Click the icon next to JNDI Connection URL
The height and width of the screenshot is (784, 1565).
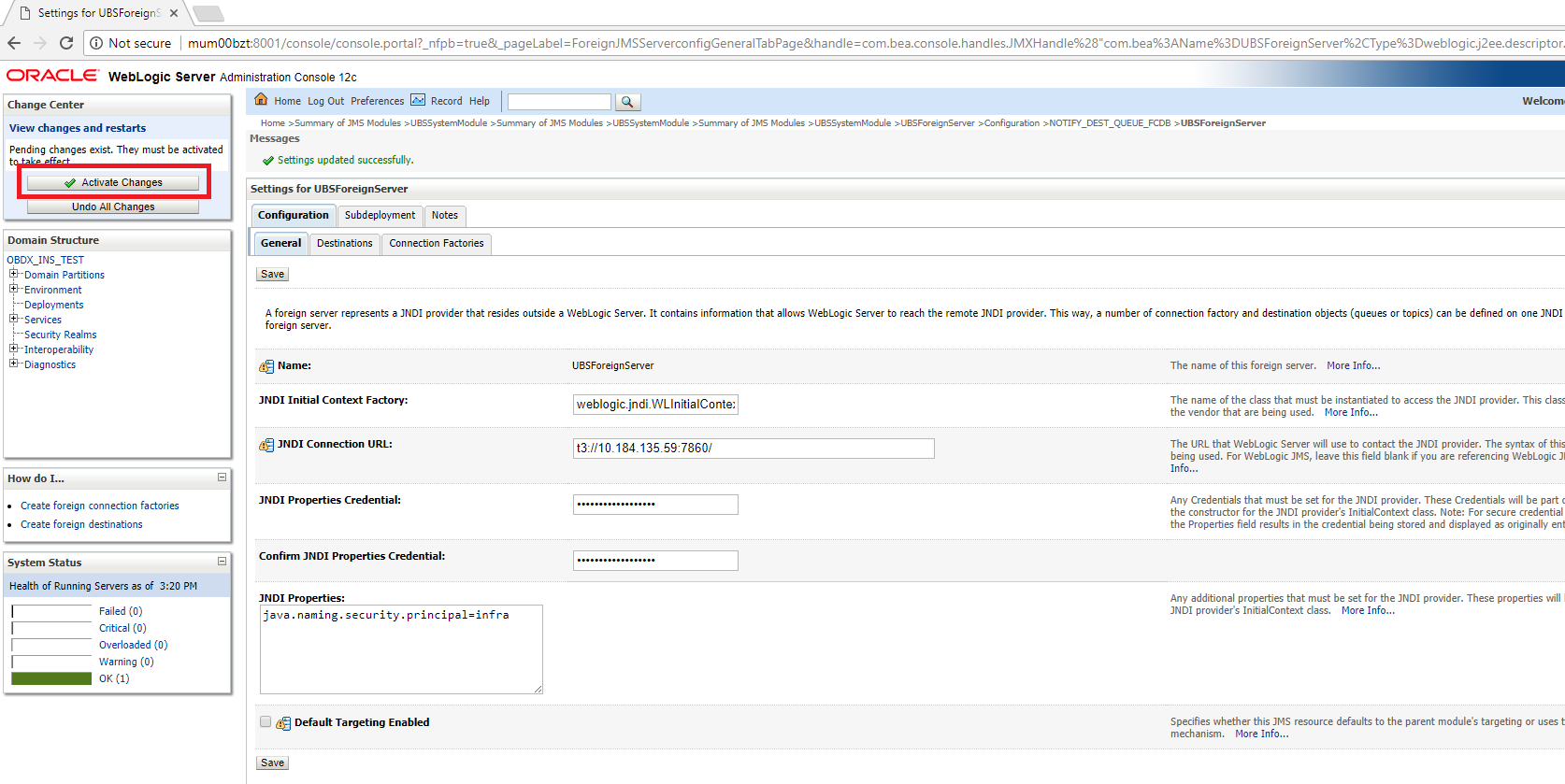point(266,445)
